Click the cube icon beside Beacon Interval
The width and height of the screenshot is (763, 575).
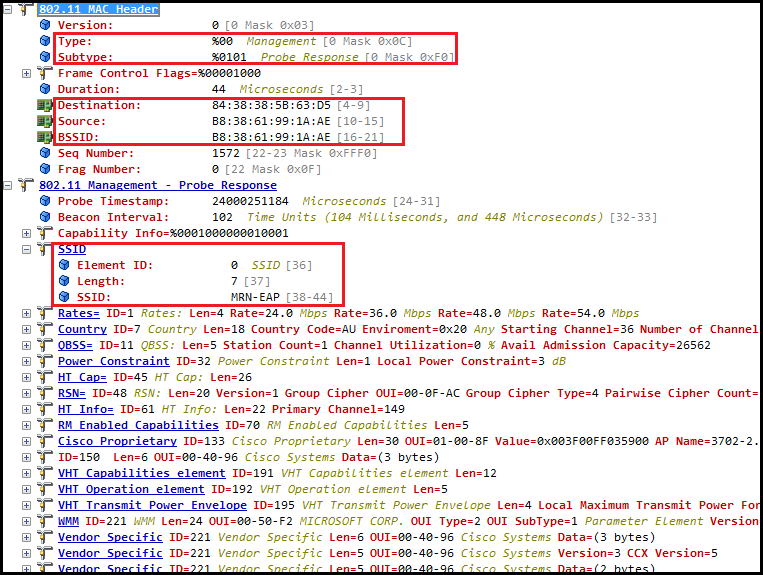coord(45,217)
